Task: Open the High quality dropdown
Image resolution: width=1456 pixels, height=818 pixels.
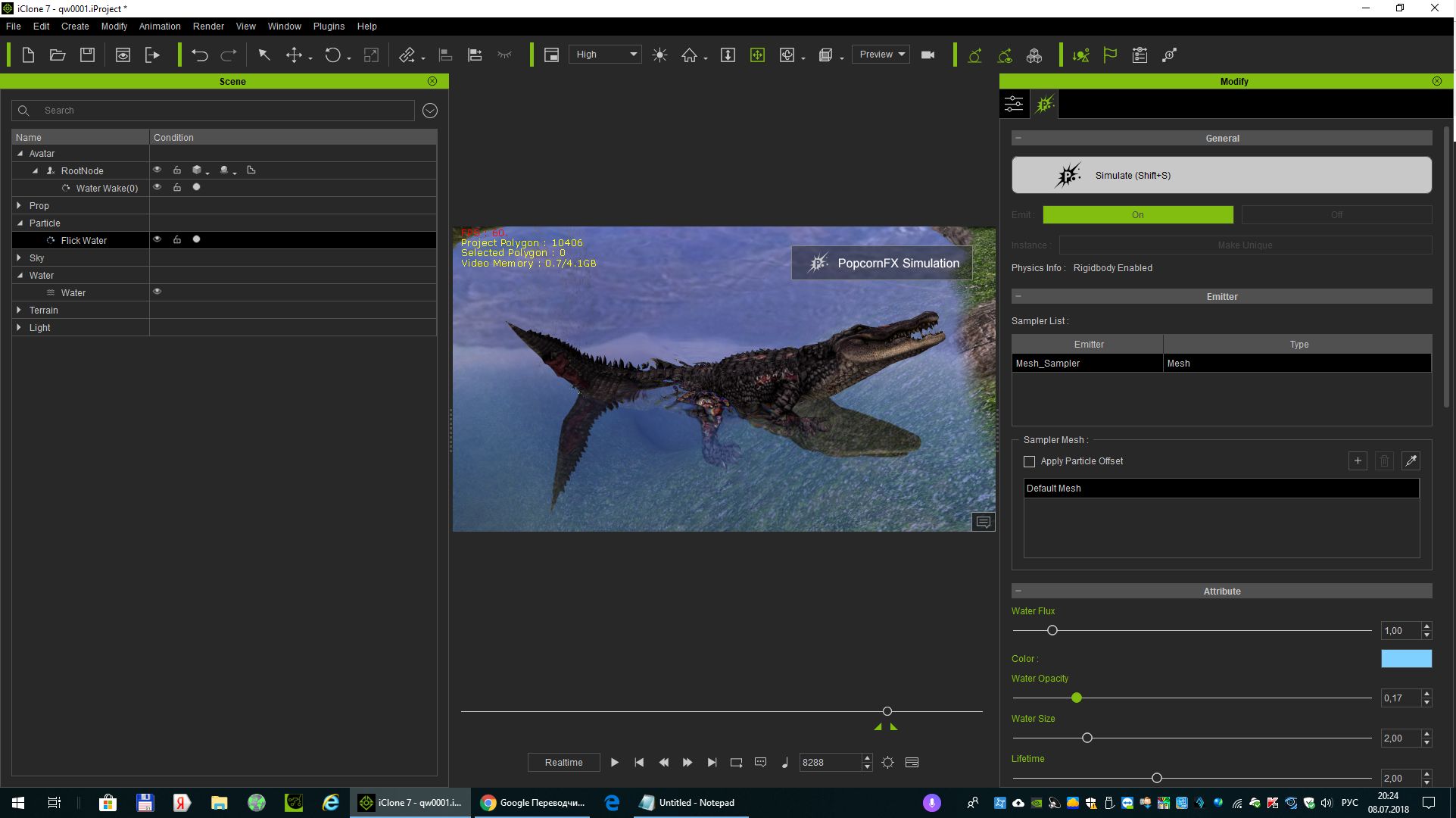Action: [x=606, y=55]
